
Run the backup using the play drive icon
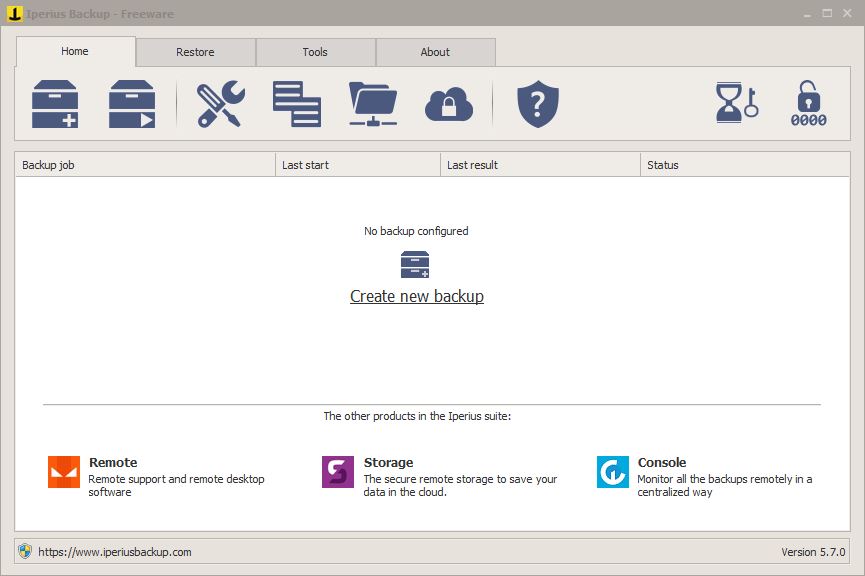pos(131,102)
